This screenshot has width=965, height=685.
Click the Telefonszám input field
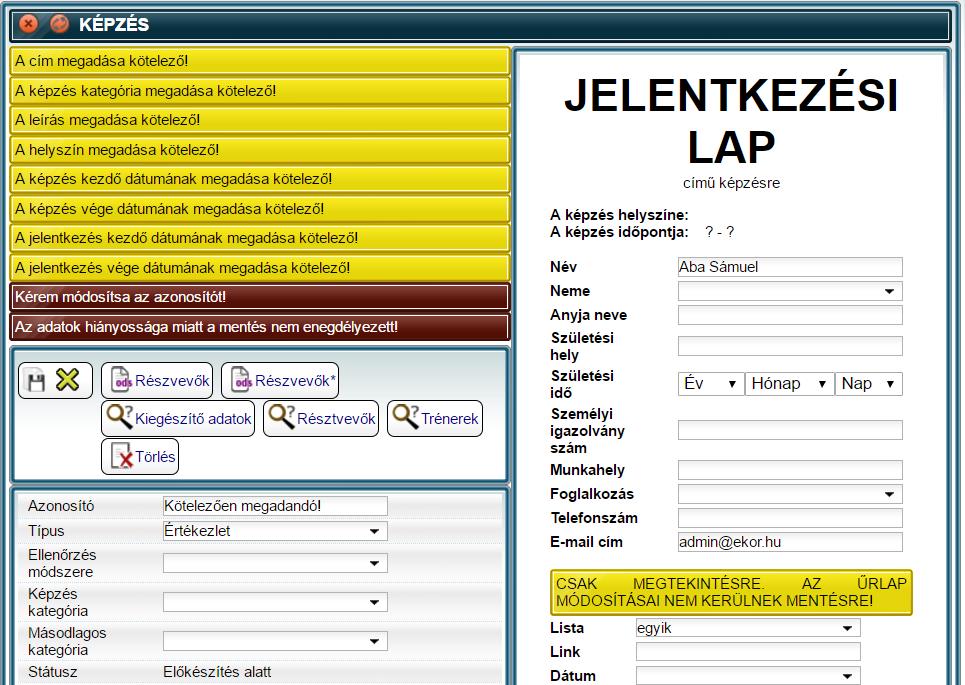790,518
